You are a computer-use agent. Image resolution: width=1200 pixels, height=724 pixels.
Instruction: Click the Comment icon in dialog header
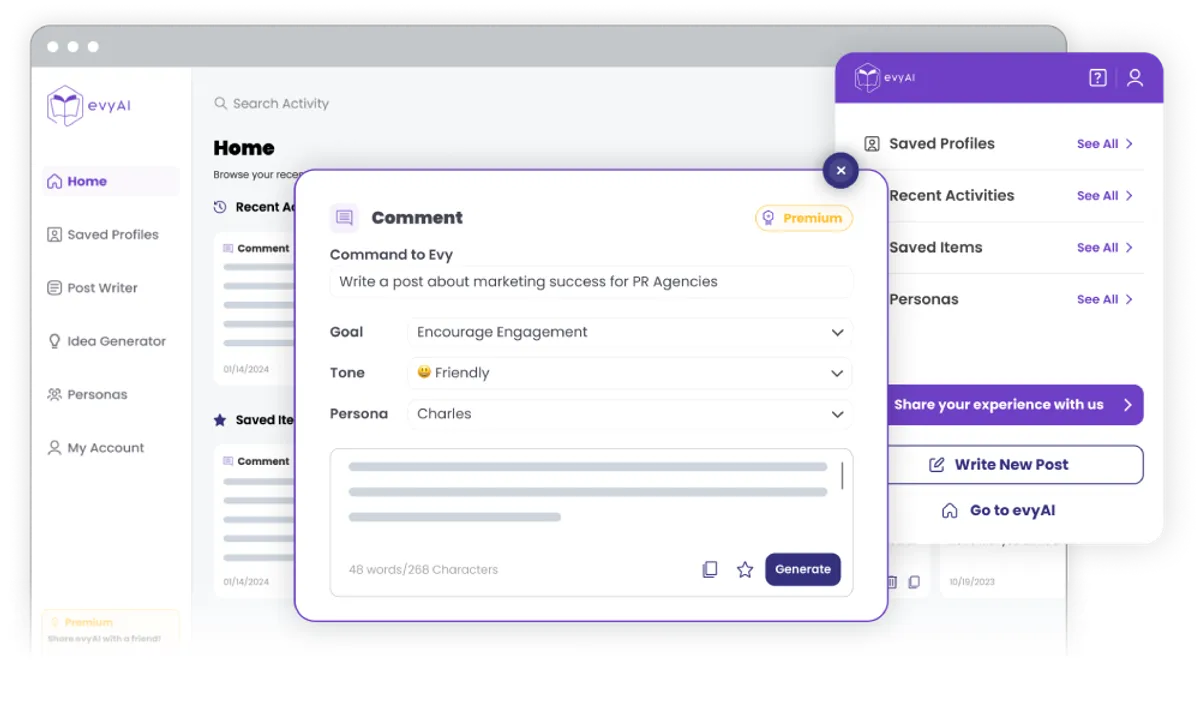click(344, 218)
